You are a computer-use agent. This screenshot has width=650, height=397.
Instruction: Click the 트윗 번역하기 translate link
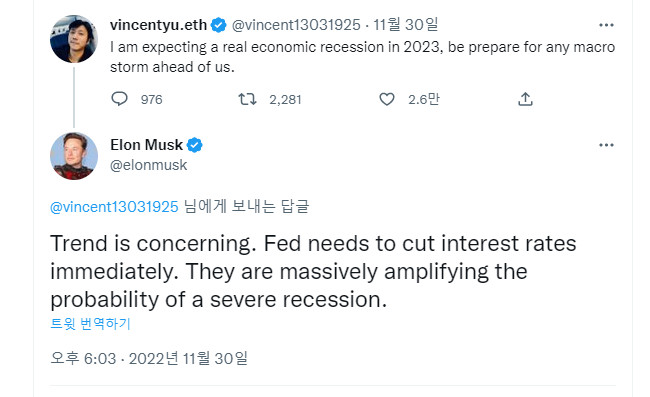90,324
